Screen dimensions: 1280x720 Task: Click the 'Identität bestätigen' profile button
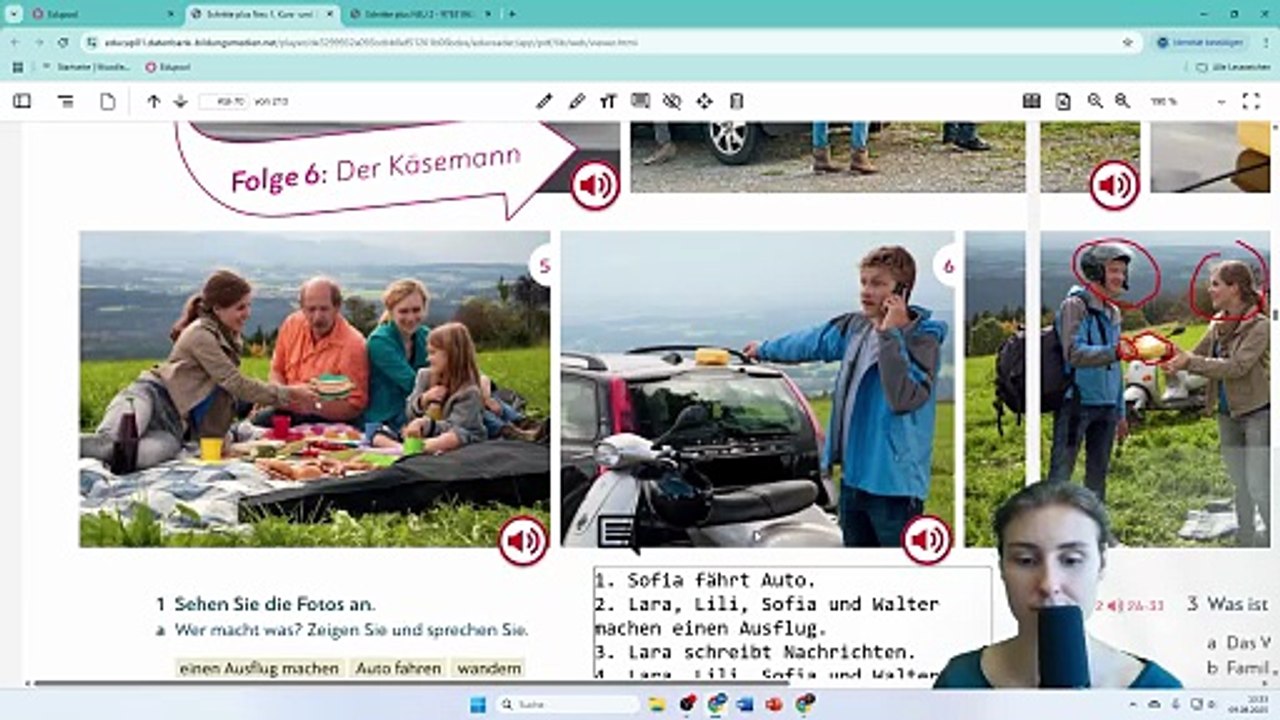pyautogui.click(x=1200, y=43)
